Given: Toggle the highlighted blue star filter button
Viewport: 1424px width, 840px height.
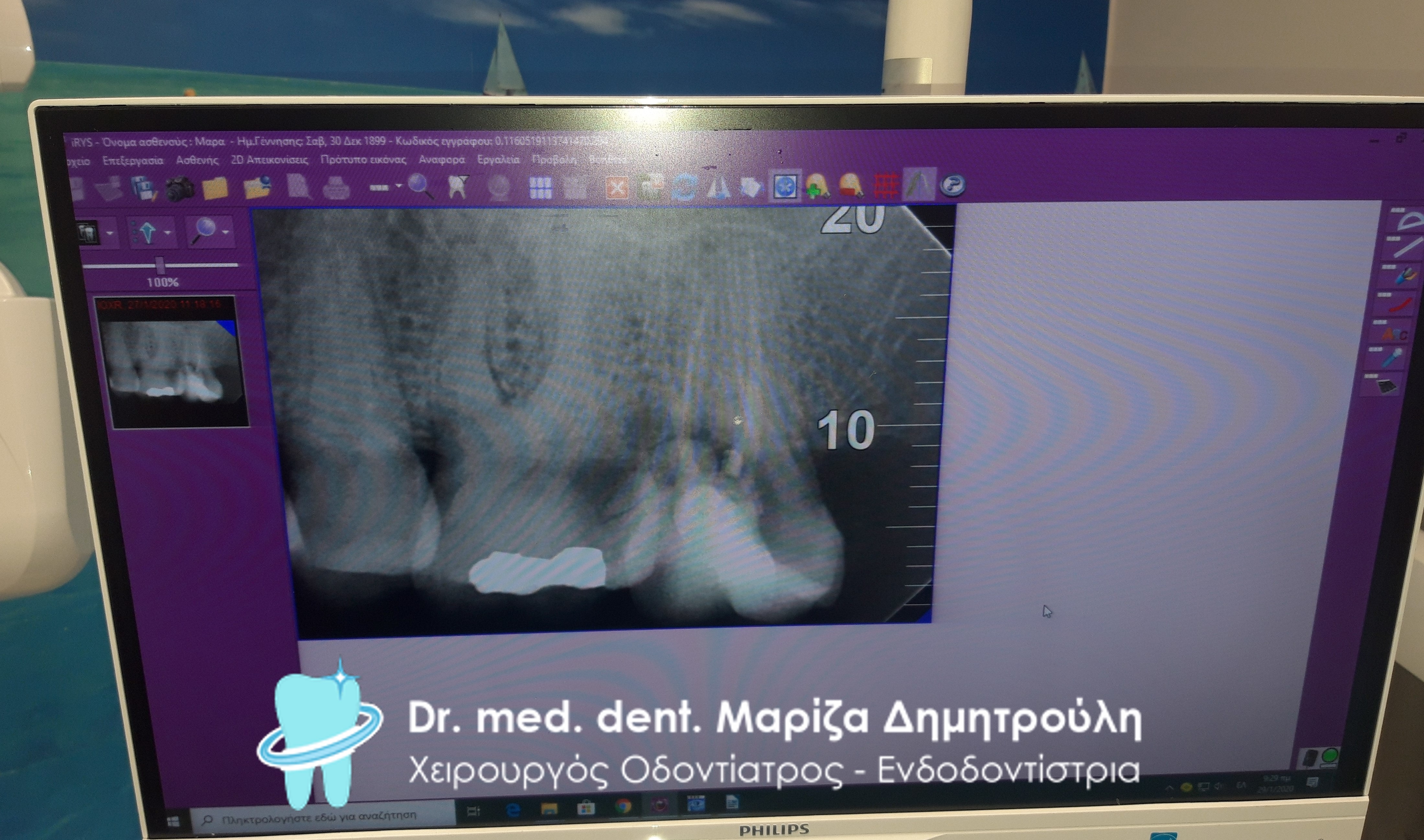Looking at the screenshot, I should (x=785, y=186).
